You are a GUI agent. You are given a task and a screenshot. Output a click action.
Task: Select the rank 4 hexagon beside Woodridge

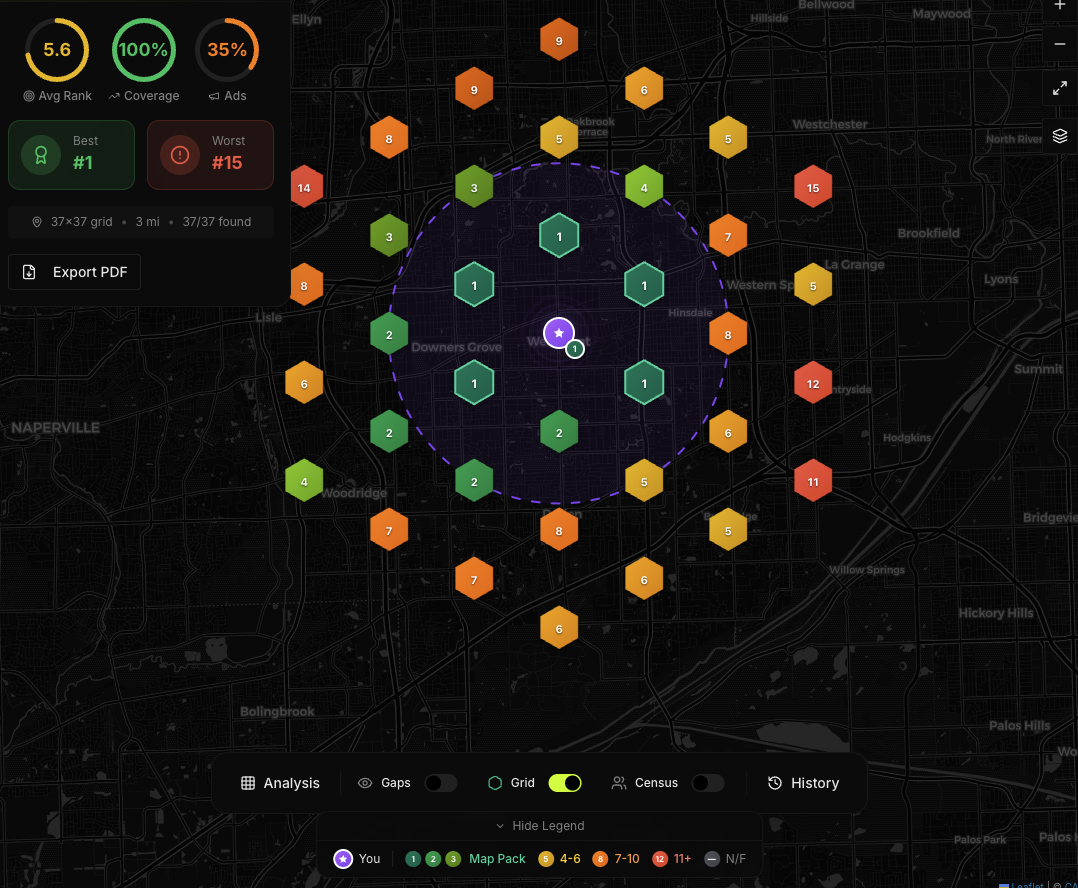305,481
